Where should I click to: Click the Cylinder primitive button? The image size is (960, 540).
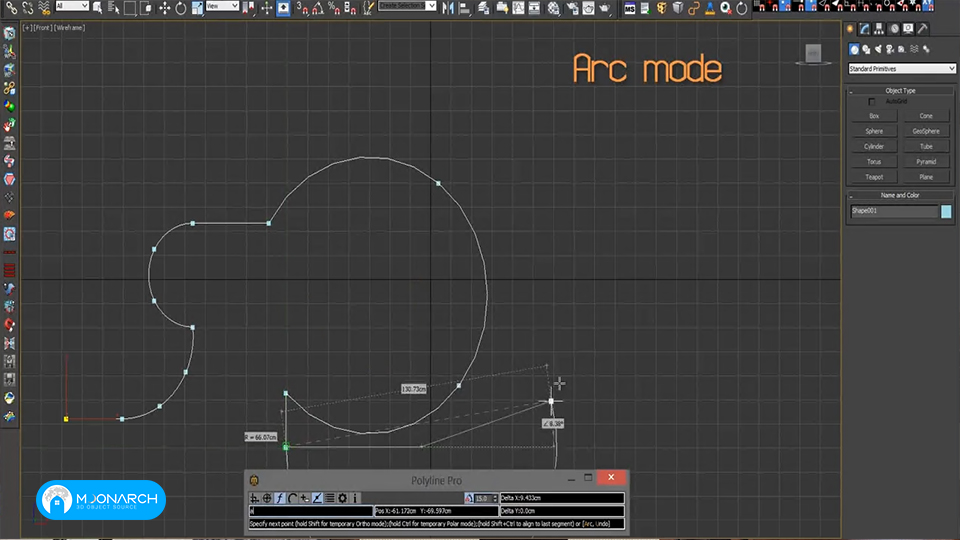tap(874, 146)
